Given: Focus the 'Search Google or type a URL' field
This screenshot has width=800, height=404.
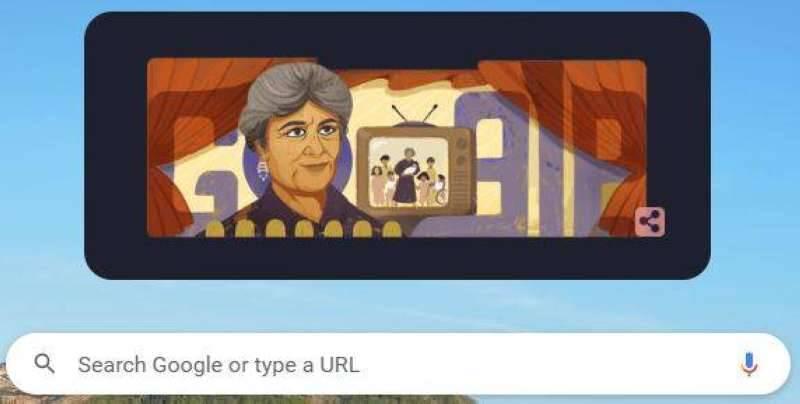Looking at the screenshot, I should (398, 364).
